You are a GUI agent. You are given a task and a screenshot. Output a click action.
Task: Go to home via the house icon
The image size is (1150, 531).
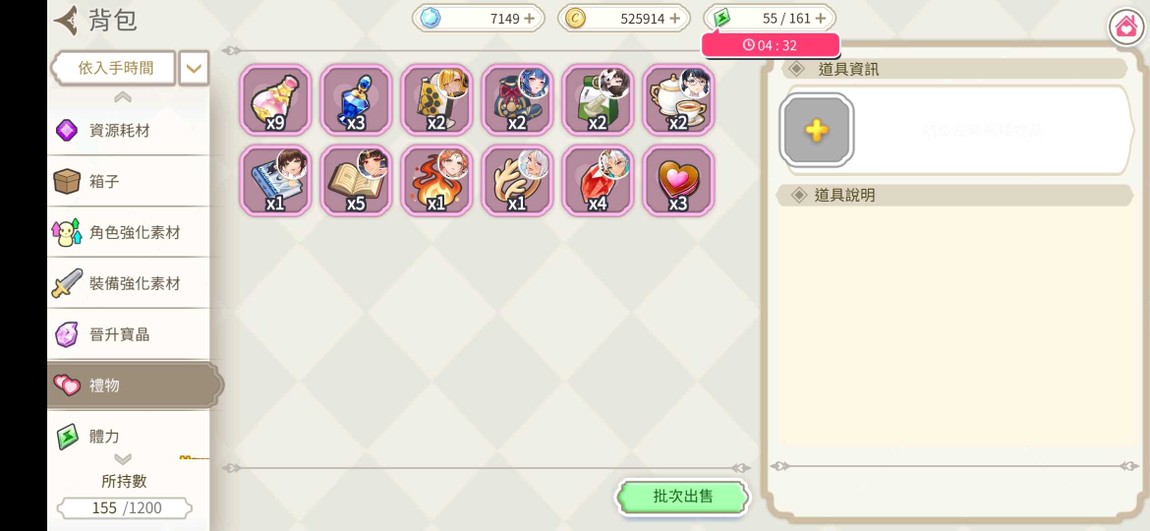tap(1127, 28)
